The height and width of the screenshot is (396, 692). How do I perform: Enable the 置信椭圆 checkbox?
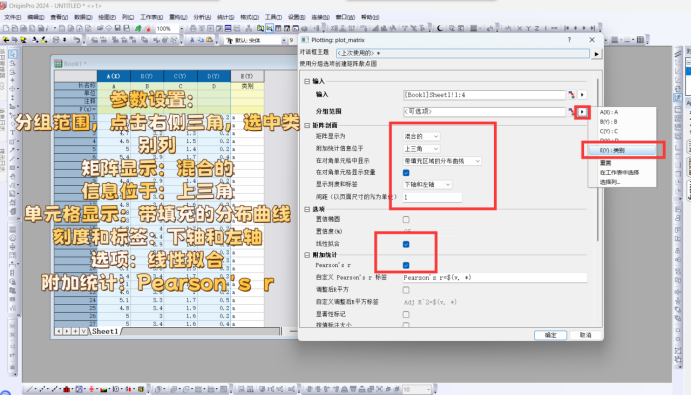click(406, 219)
